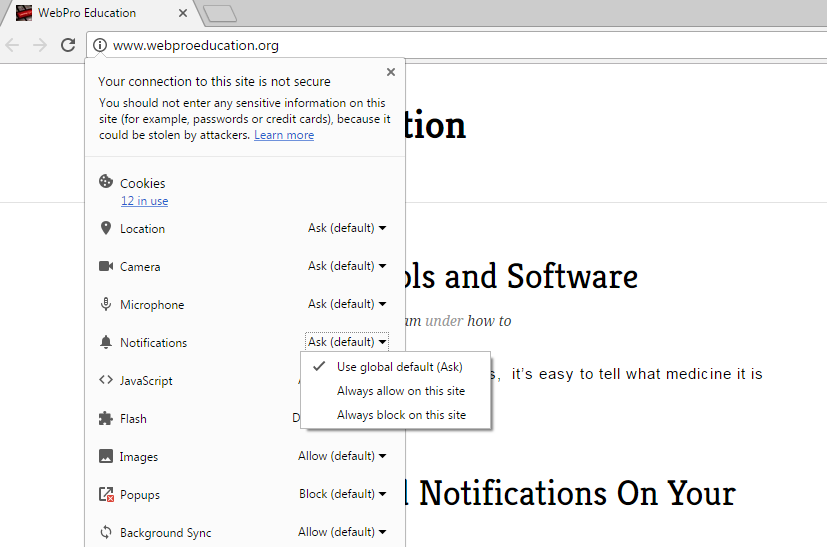Click the Location pin icon

point(106,228)
